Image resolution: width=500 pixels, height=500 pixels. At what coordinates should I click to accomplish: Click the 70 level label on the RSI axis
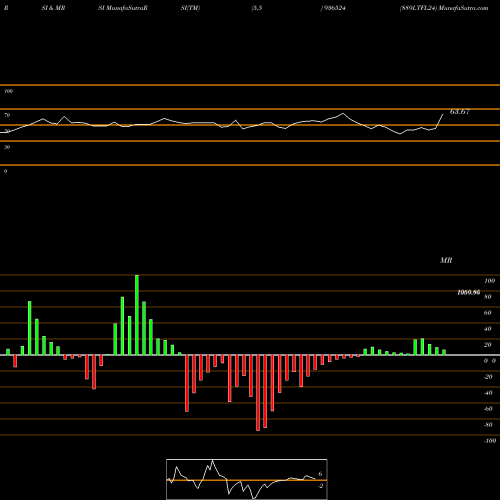pos(7,115)
